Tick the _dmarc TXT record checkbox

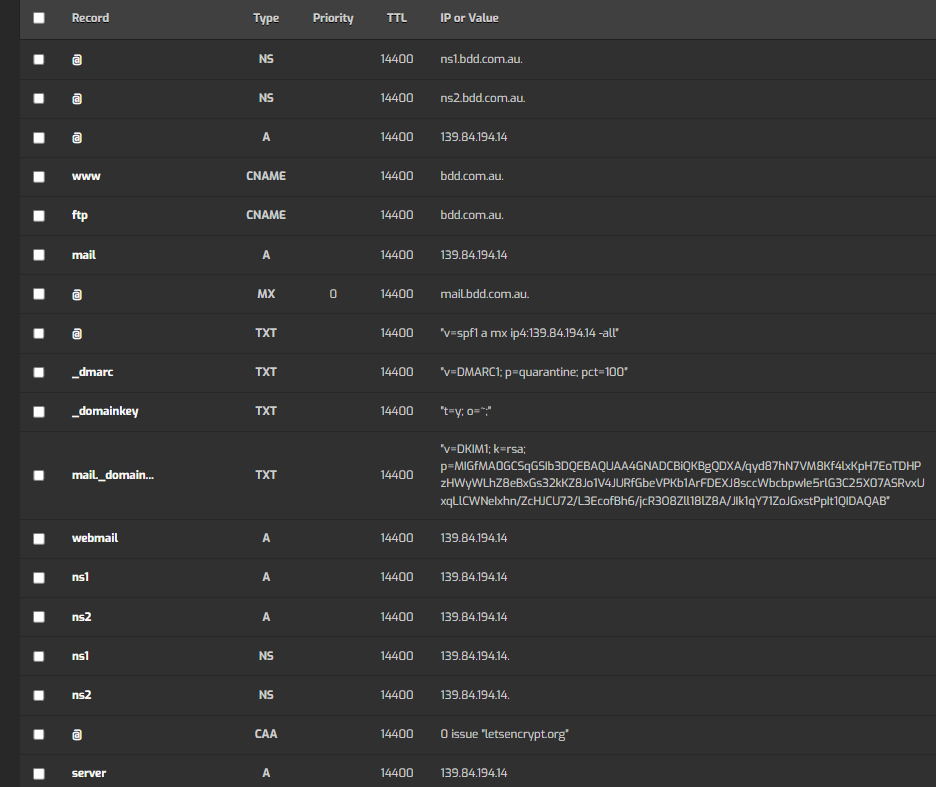39,372
